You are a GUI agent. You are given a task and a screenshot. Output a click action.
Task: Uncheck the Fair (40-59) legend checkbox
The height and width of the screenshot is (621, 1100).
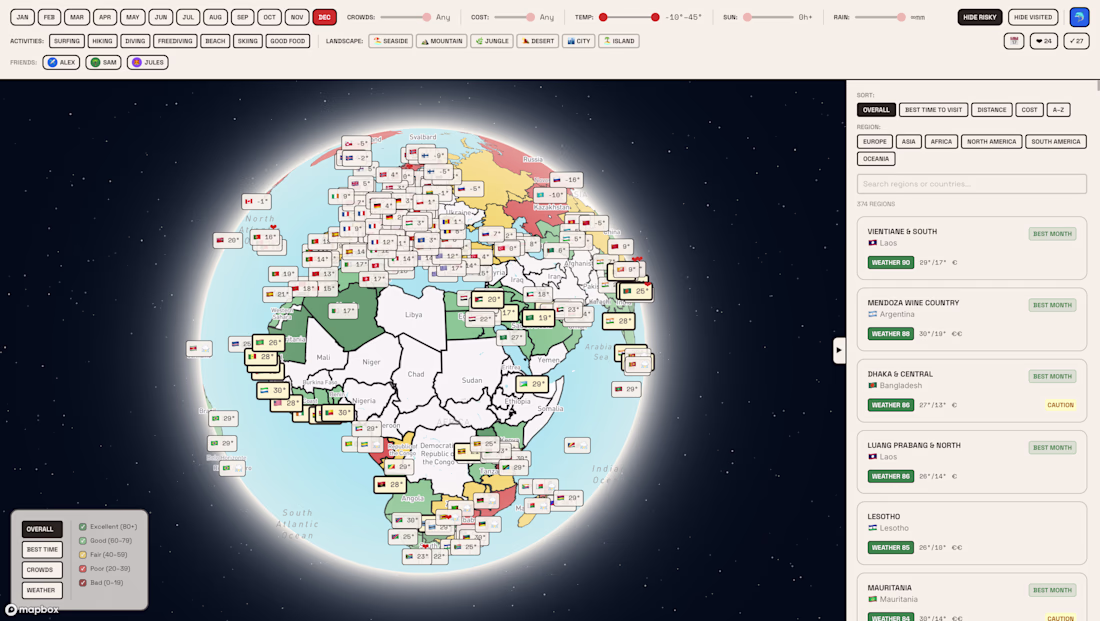click(x=83, y=555)
